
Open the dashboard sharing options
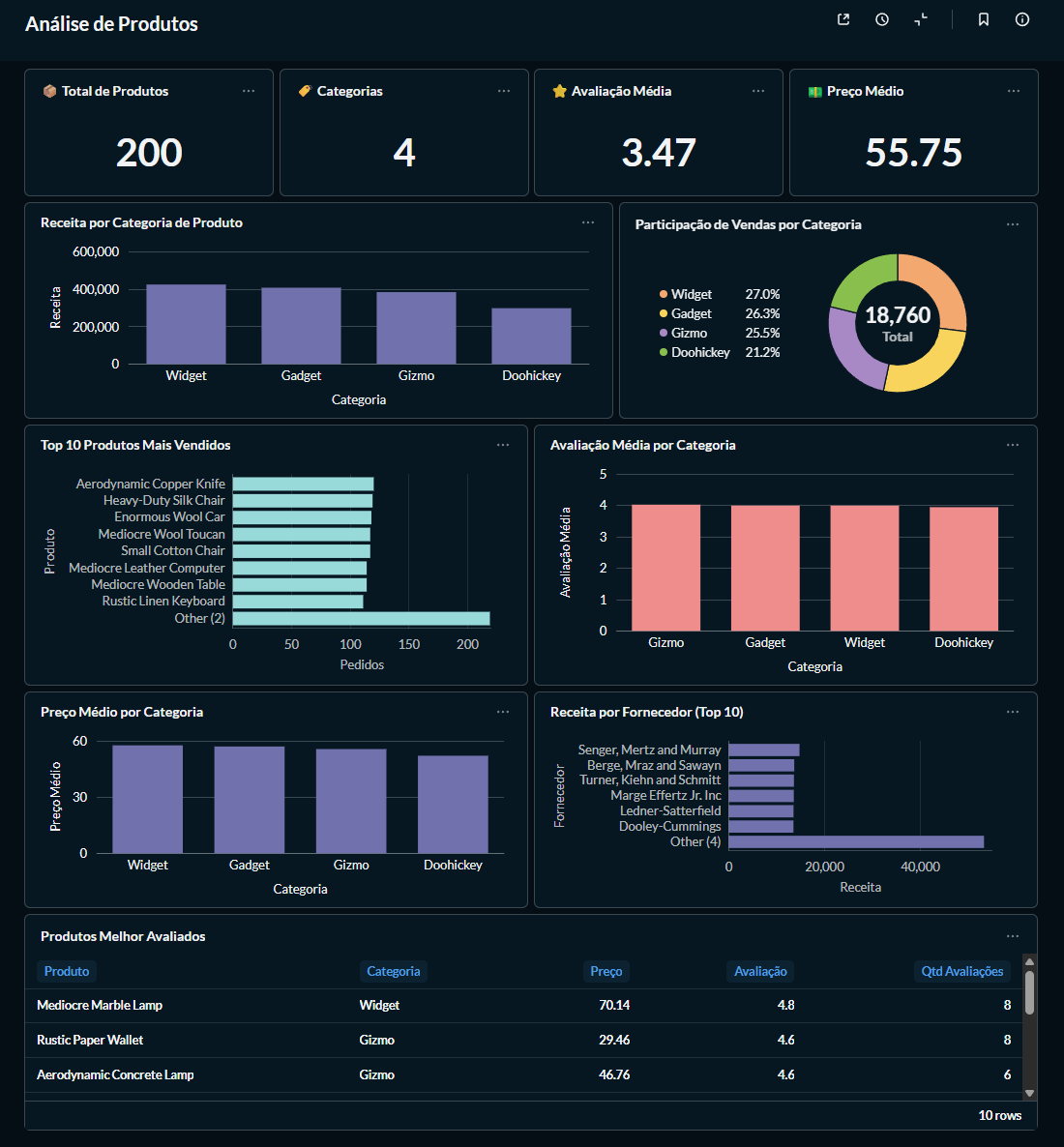click(842, 18)
